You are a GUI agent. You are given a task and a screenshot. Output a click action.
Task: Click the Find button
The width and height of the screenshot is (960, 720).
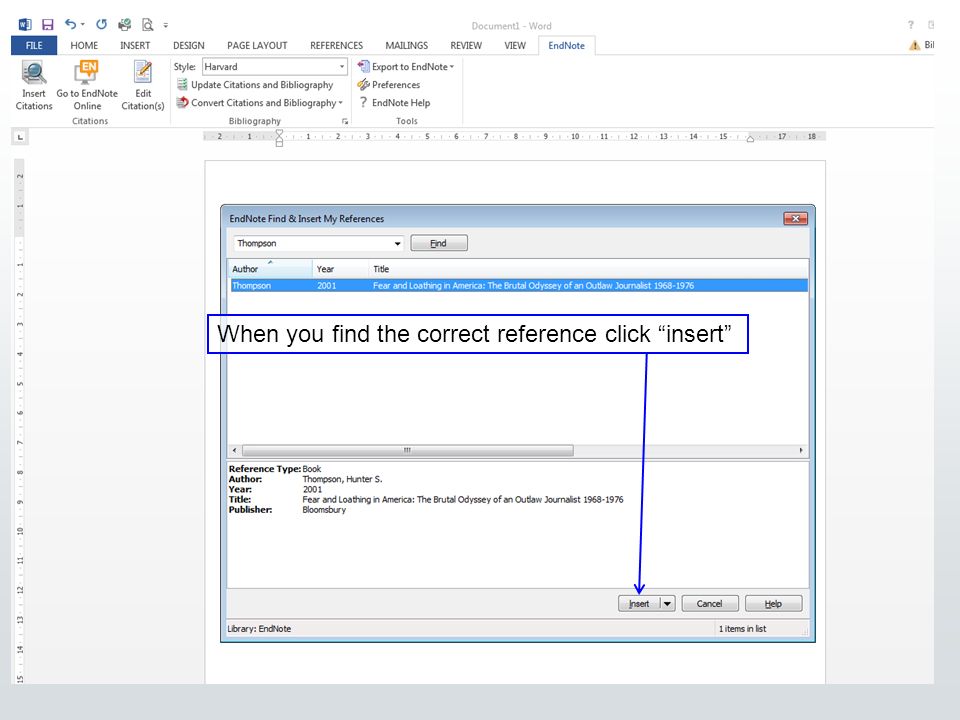coord(439,243)
